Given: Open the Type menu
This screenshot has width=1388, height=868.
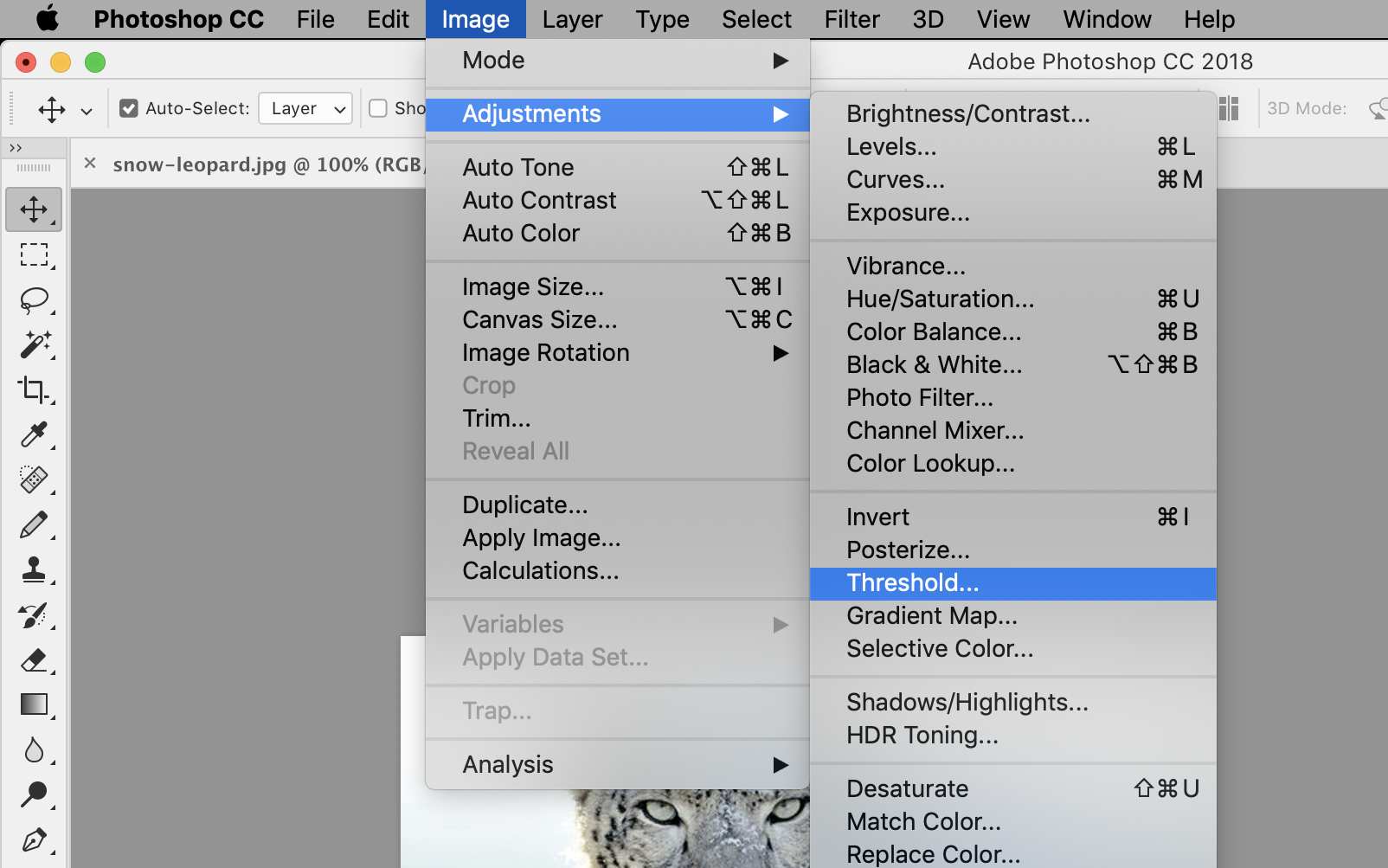Looking at the screenshot, I should (662, 19).
